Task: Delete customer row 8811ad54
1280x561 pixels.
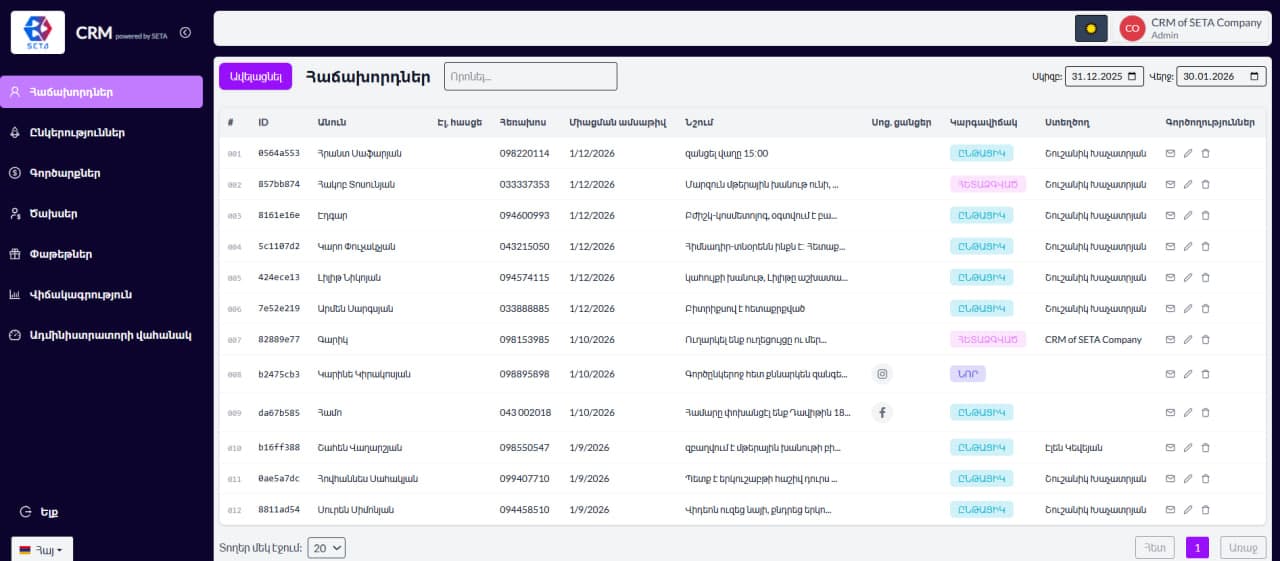Action: pos(1205,509)
